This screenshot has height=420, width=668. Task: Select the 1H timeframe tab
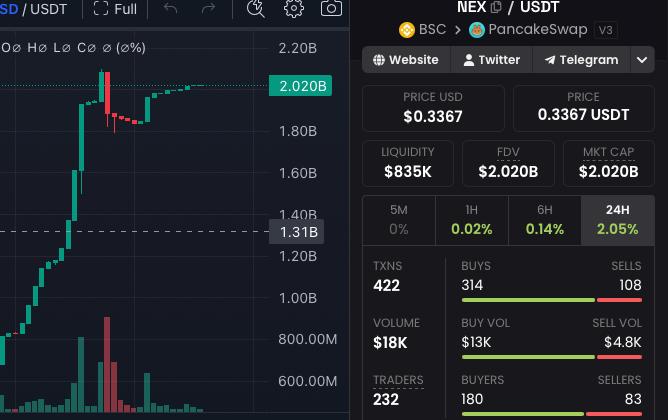[x=472, y=220]
